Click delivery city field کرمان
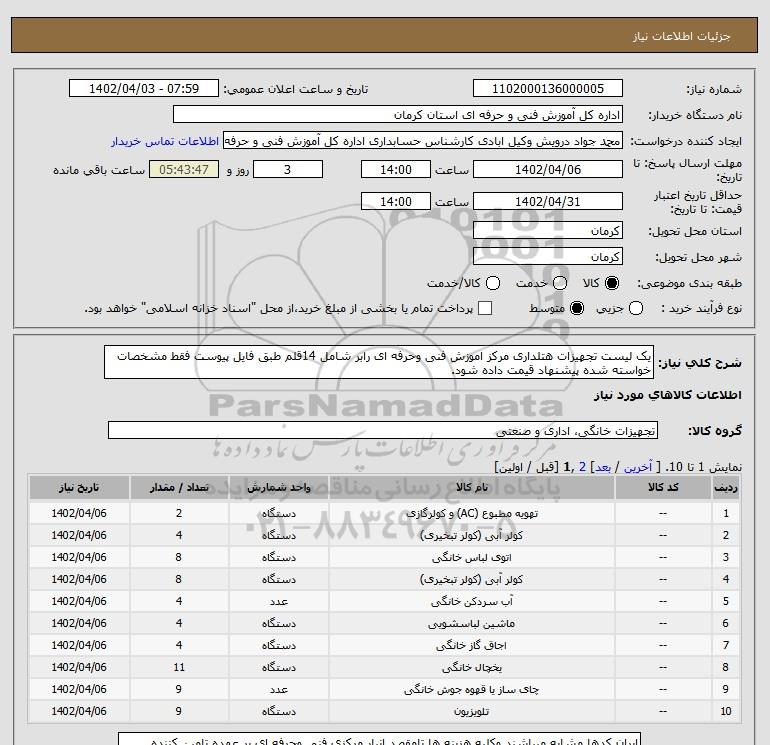Screen dimensions: 770x745 548,257
